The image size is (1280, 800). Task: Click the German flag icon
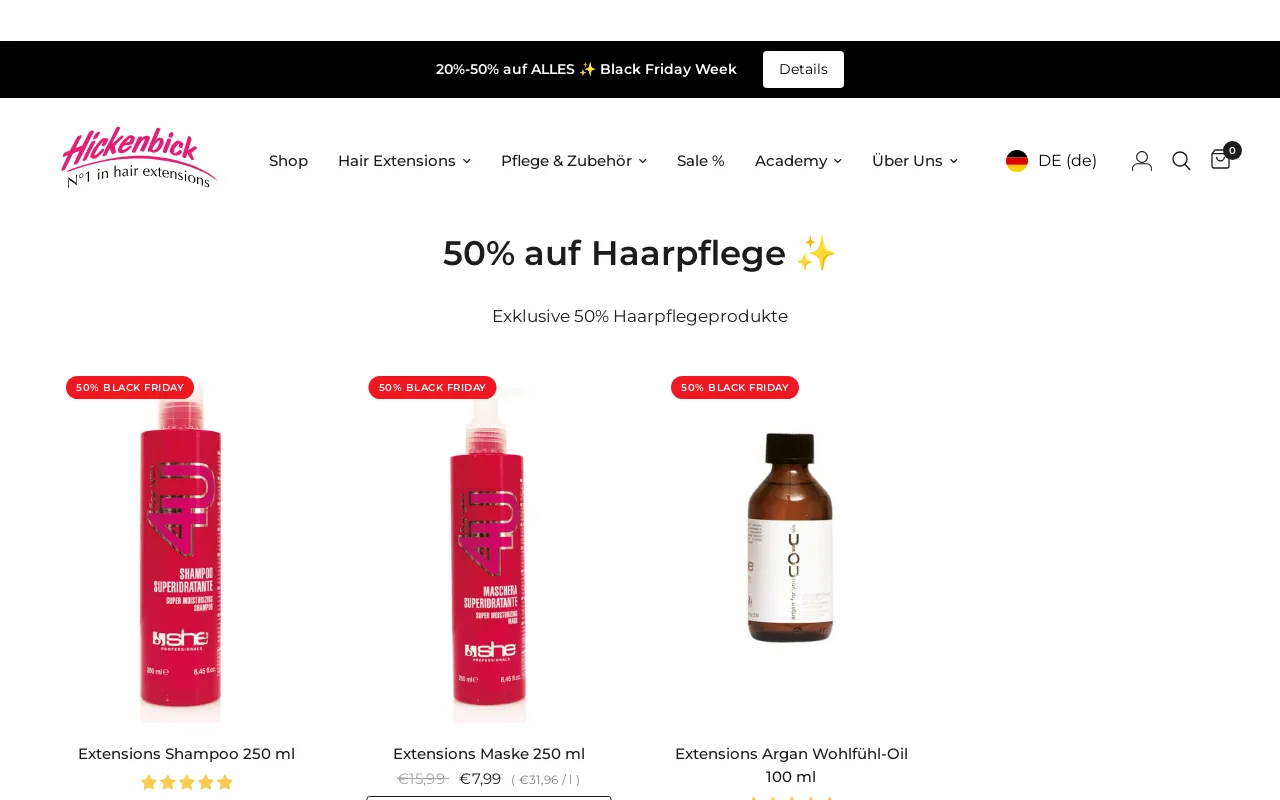click(x=1017, y=161)
